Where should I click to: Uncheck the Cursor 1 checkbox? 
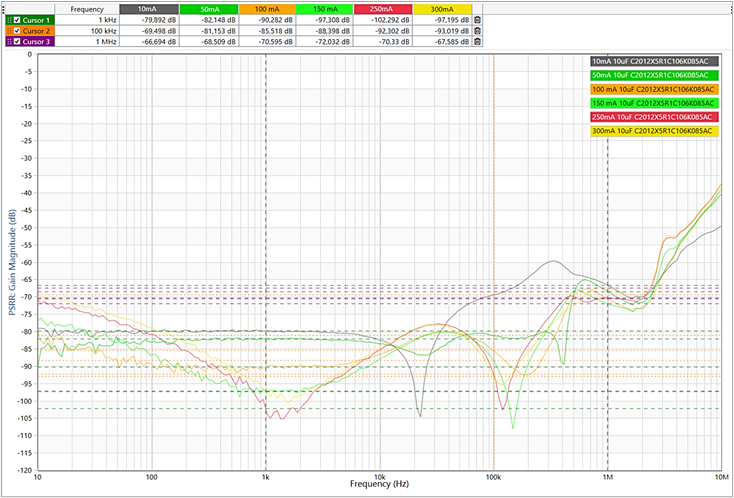[x=18, y=20]
